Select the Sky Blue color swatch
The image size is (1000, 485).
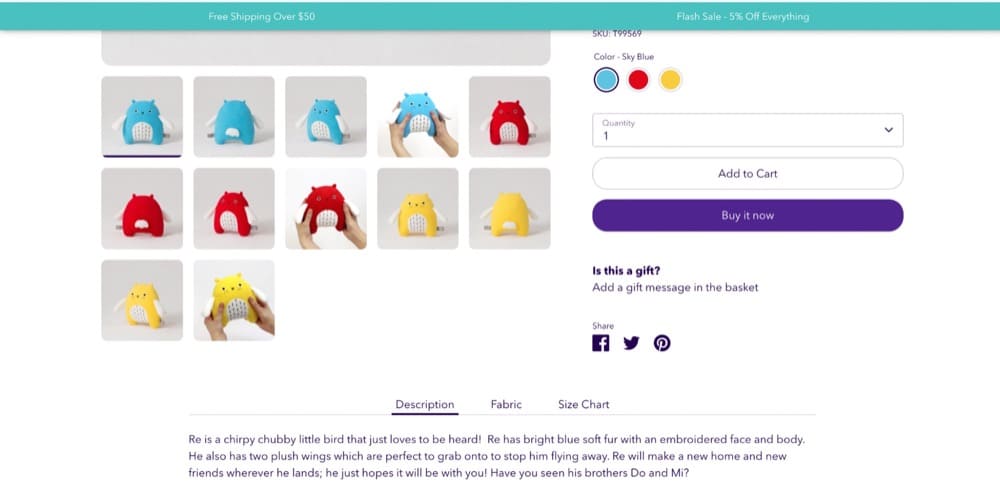pos(606,80)
